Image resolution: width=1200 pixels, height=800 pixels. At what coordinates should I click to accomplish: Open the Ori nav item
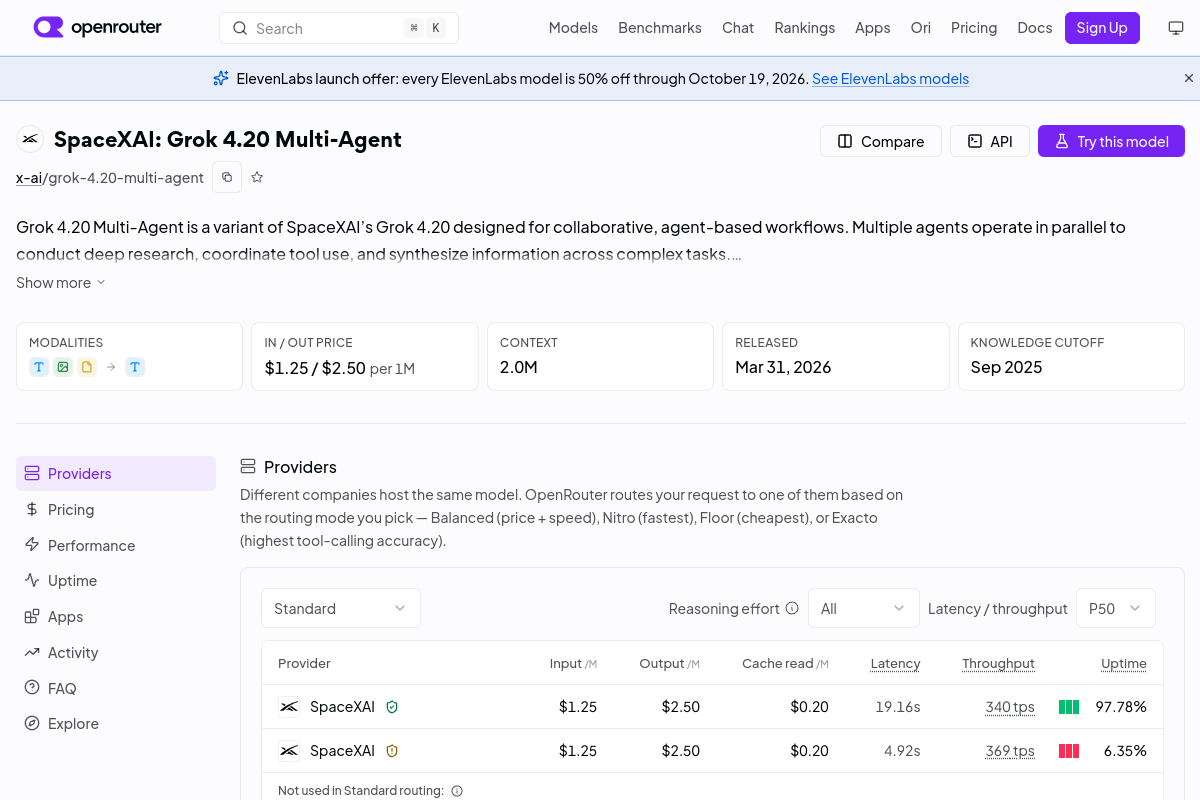(921, 28)
